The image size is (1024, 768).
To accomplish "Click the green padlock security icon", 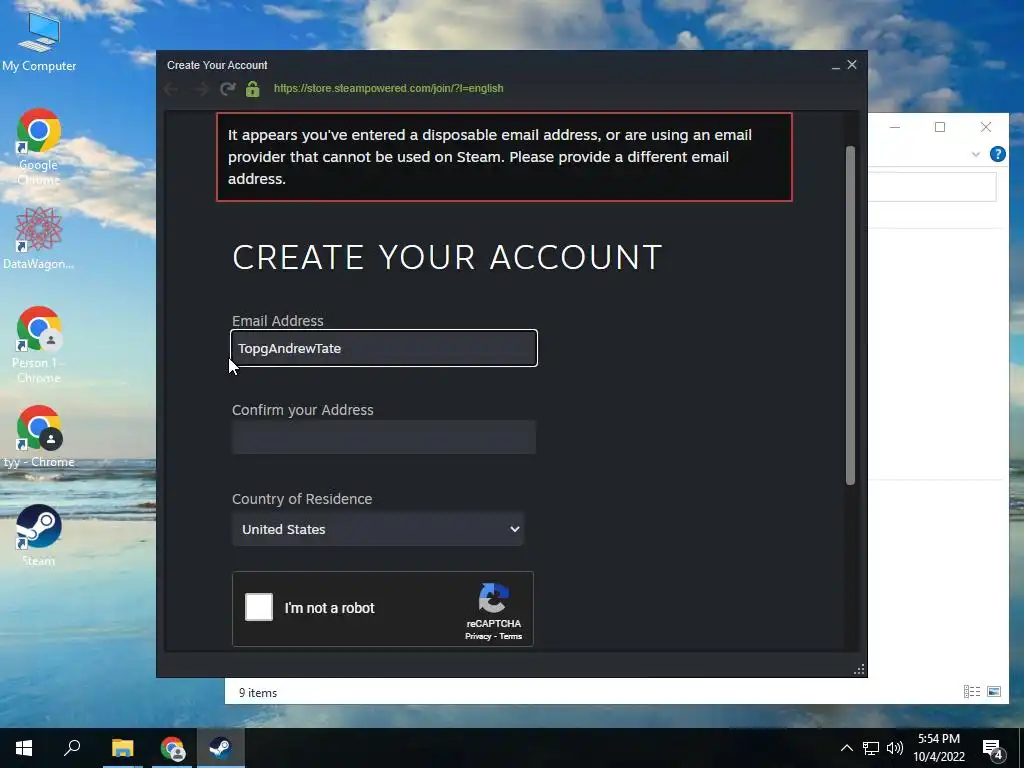I will pos(253,89).
